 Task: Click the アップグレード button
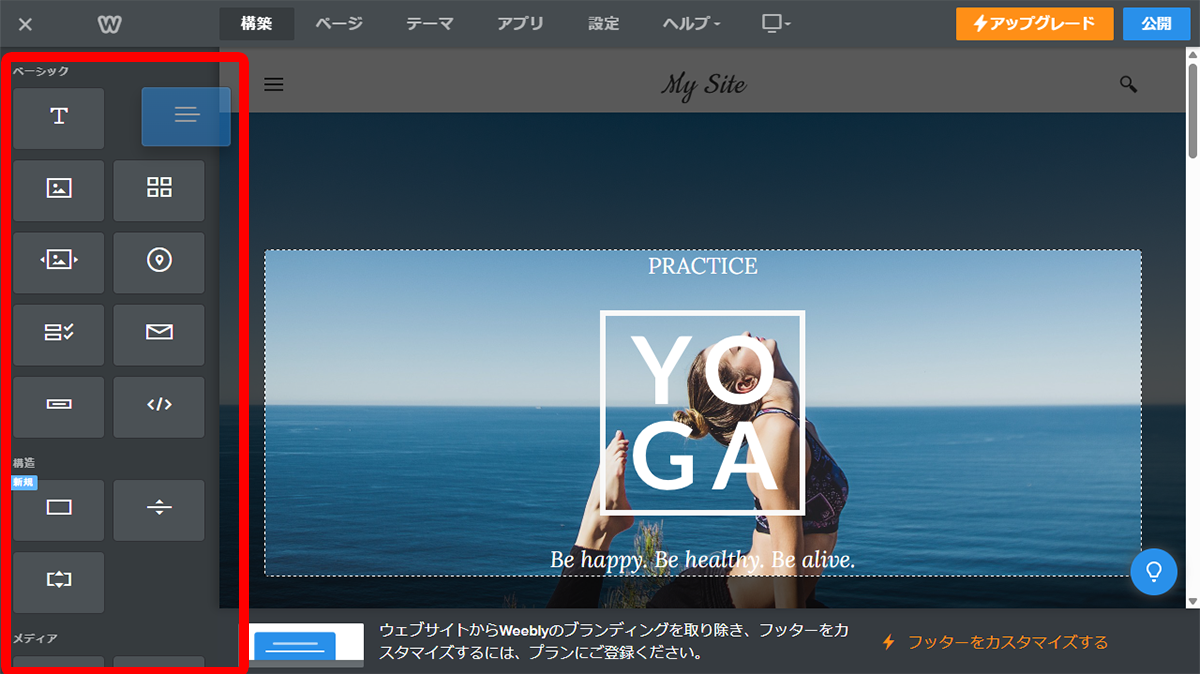click(x=1034, y=24)
